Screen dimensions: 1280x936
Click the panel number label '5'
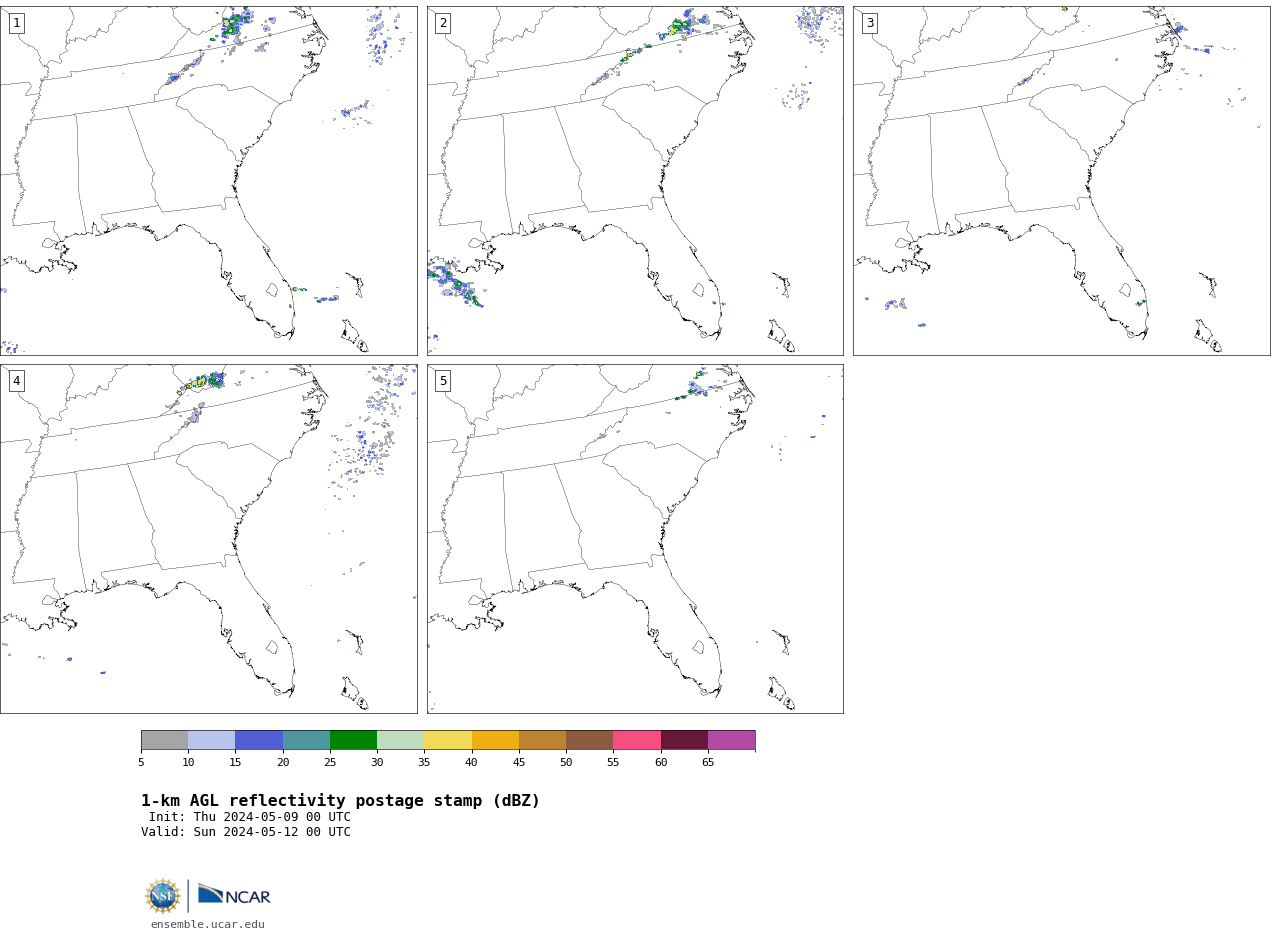click(443, 381)
